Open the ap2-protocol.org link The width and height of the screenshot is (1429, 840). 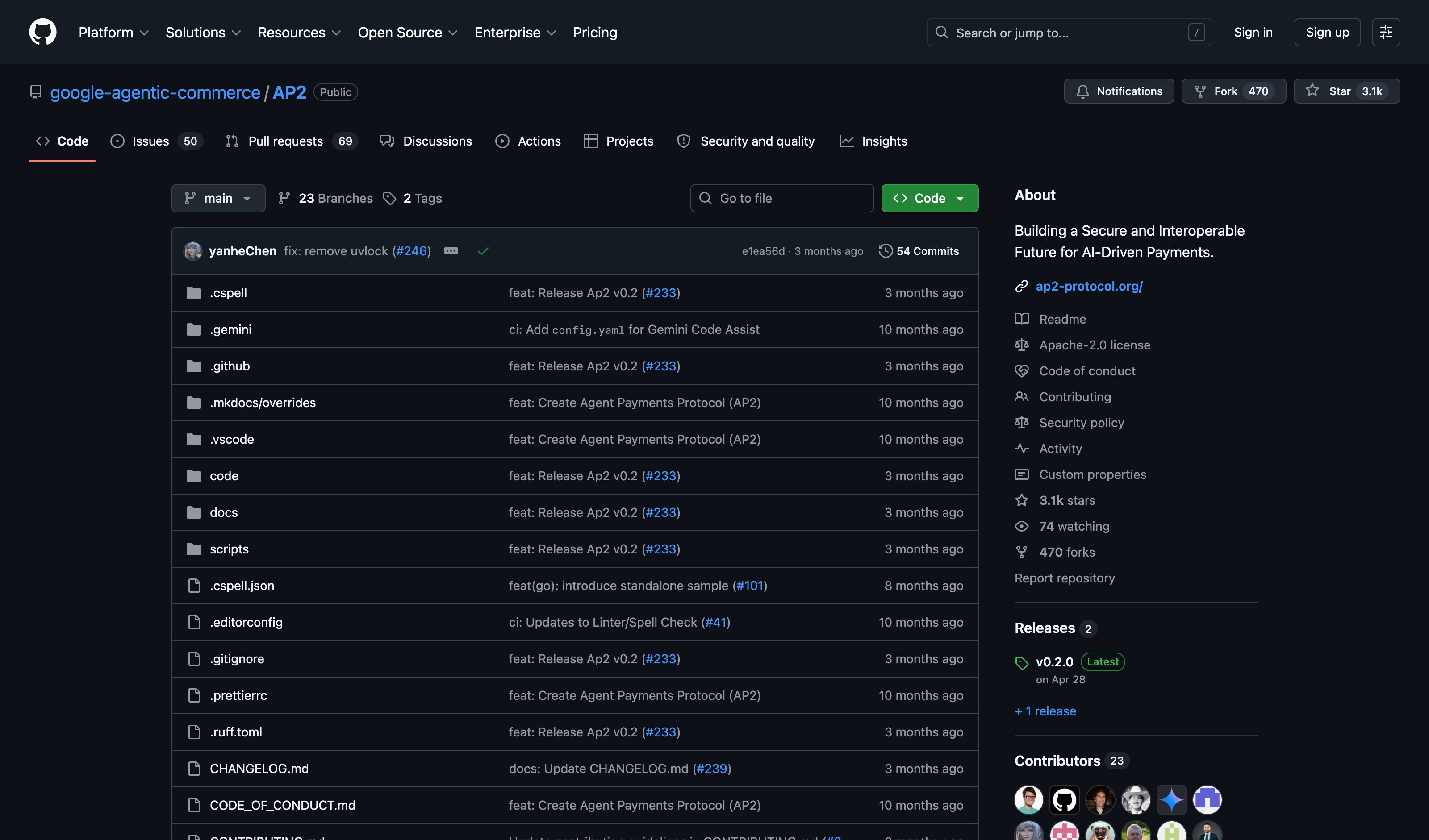(x=1089, y=286)
